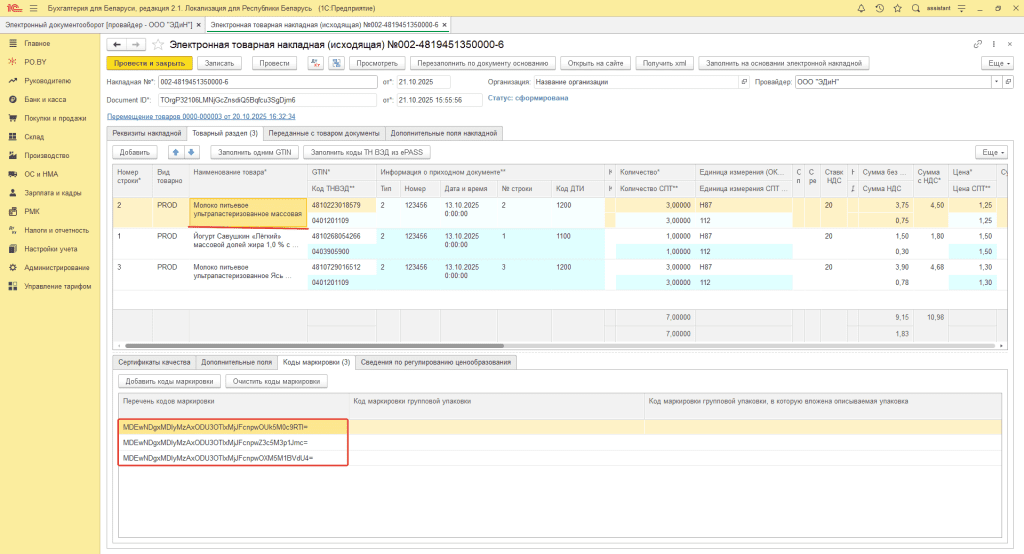Open the main hamburger menu
Screen dimensions: 1024x554
32,8
